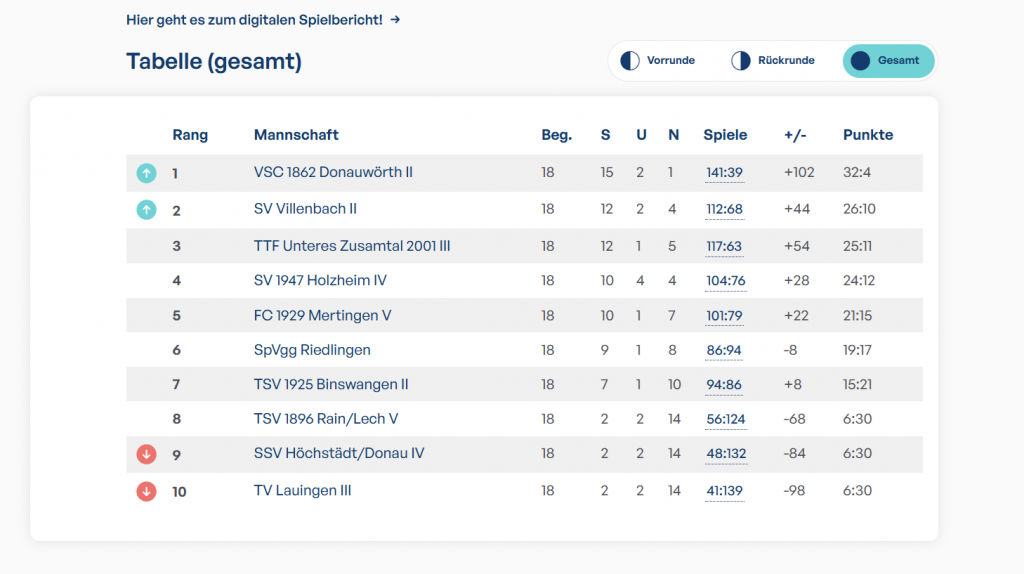The width and height of the screenshot is (1024, 574).
Task: Open team SV Villenbach II
Action: (x=305, y=209)
